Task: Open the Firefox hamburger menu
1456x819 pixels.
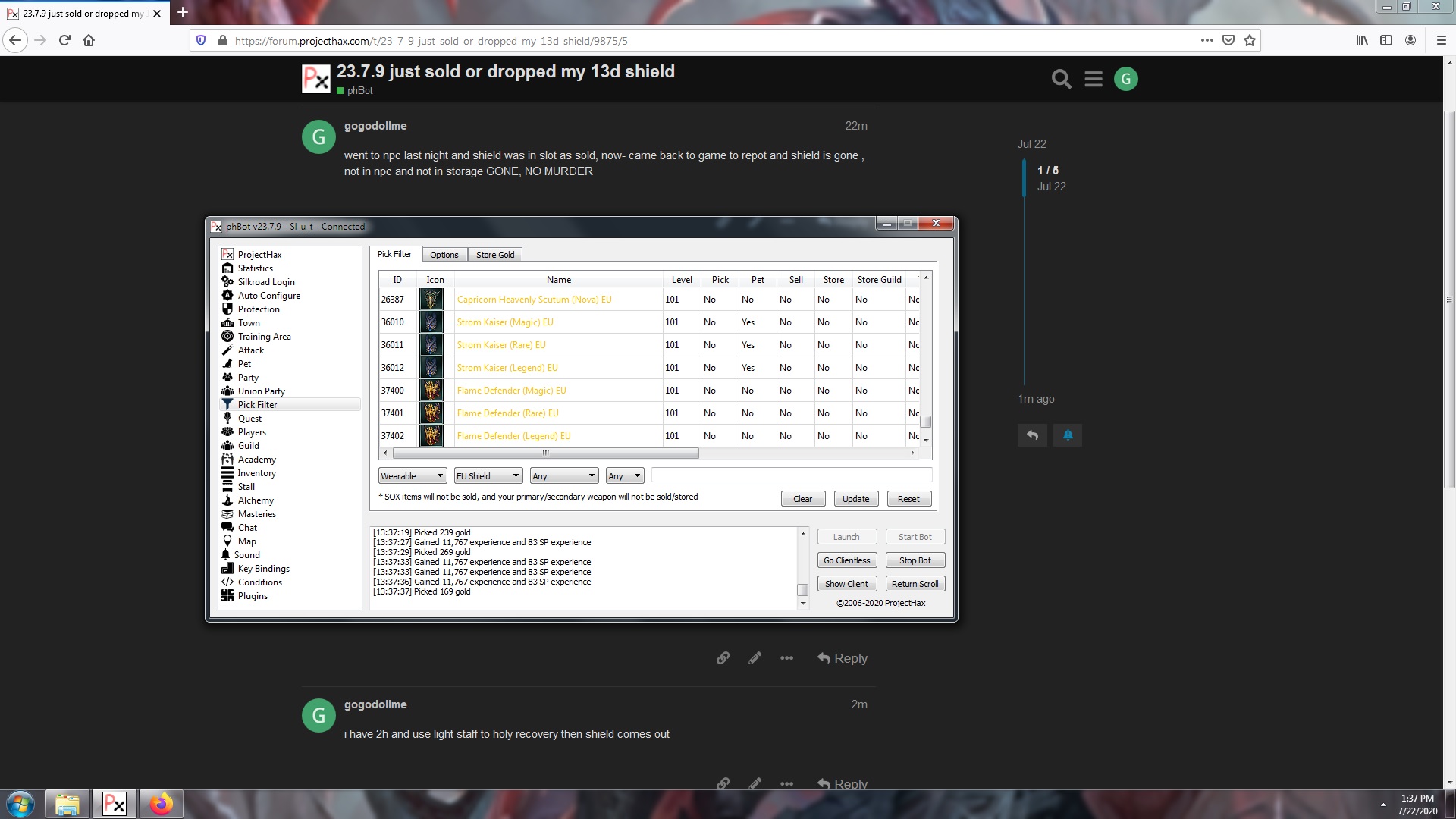Action: point(1441,41)
